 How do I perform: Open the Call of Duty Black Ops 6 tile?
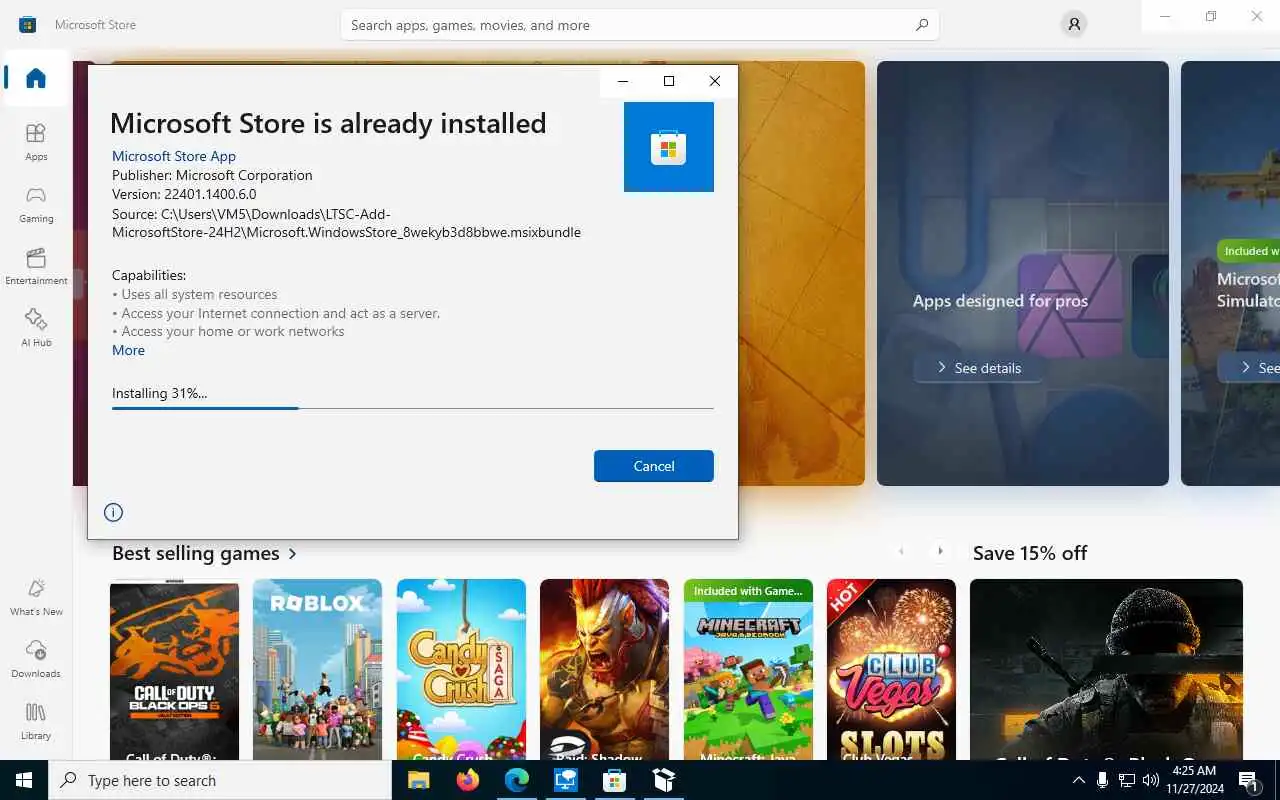point(174,669)
